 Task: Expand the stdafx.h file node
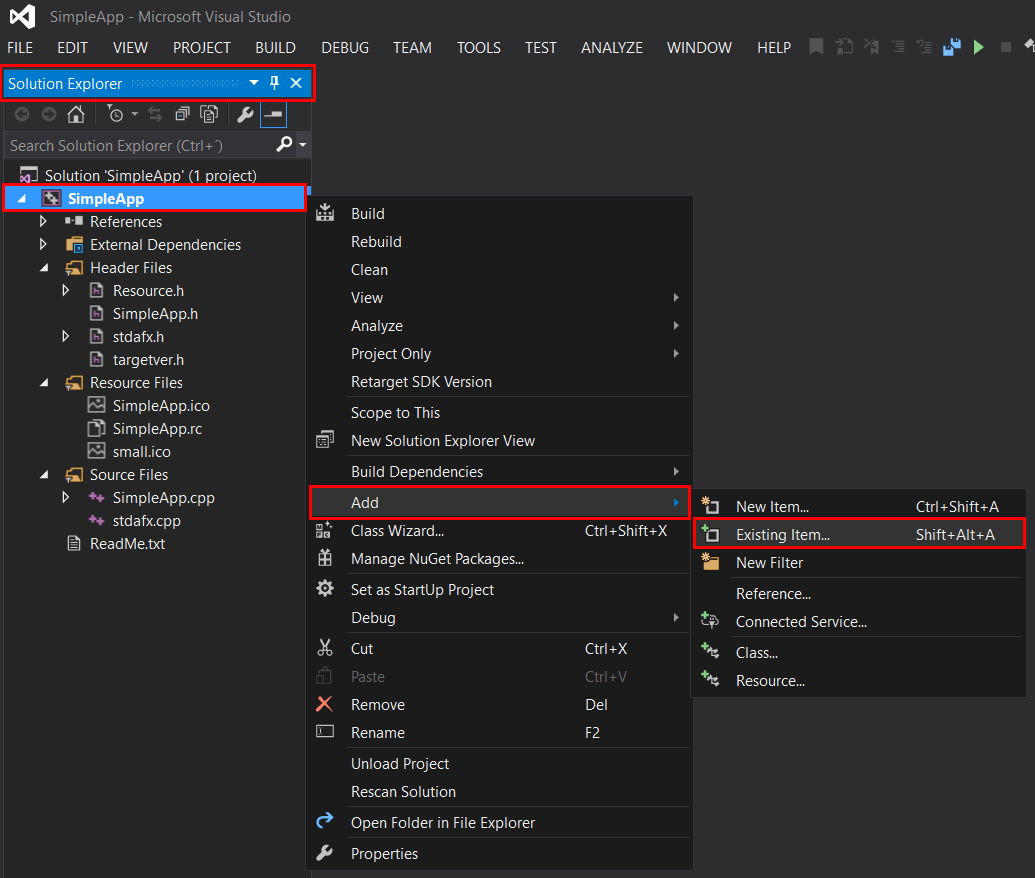[65, 337]
